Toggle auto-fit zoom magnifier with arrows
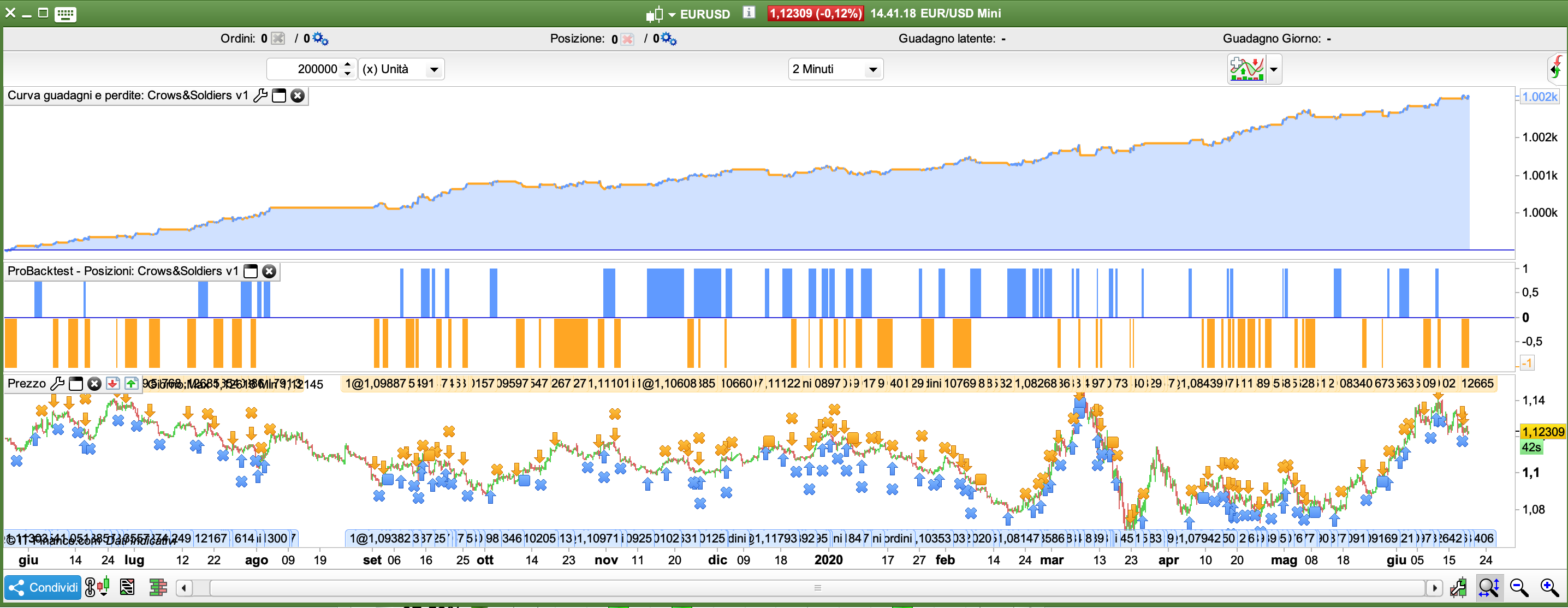 coord(1489,587)
